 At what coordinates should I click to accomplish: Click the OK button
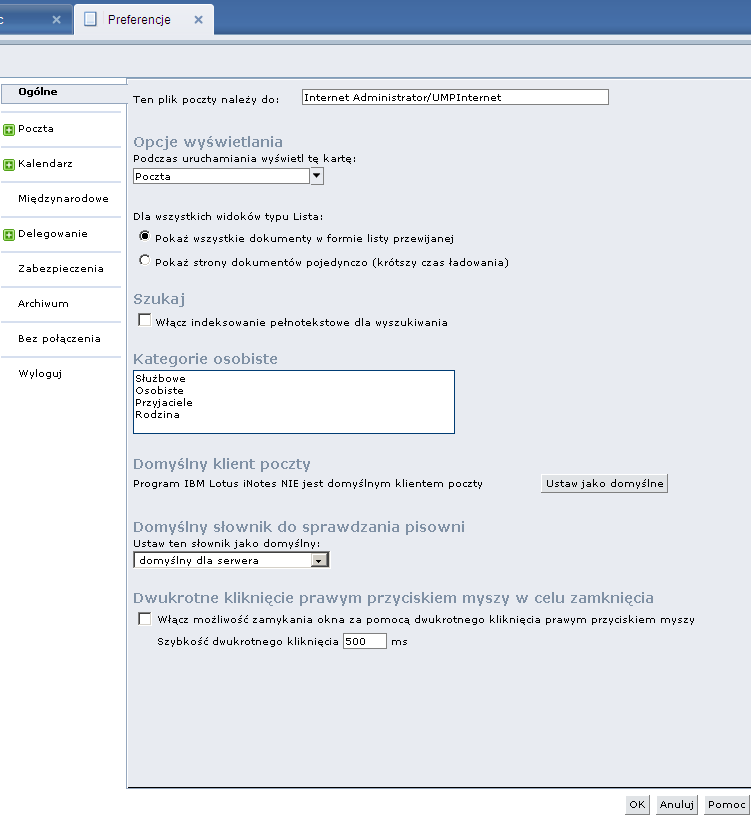click(x=637, y=804)
